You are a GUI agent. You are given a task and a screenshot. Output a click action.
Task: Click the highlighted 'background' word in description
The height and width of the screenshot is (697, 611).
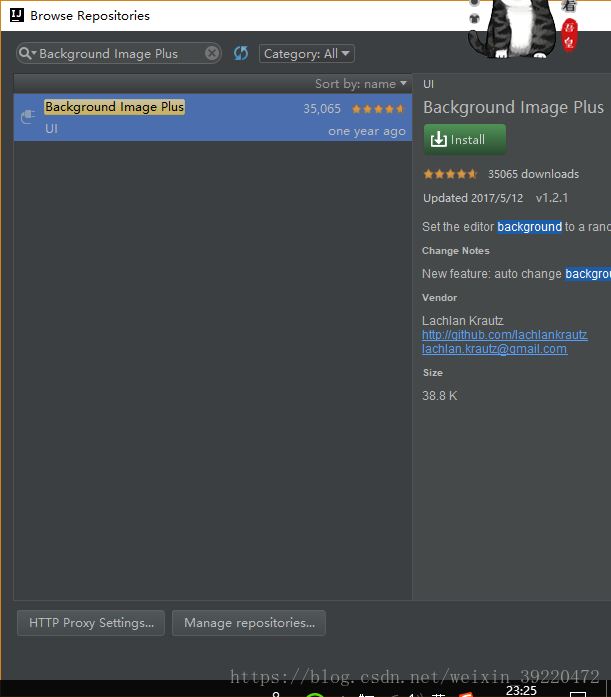(x=529, y=227)
